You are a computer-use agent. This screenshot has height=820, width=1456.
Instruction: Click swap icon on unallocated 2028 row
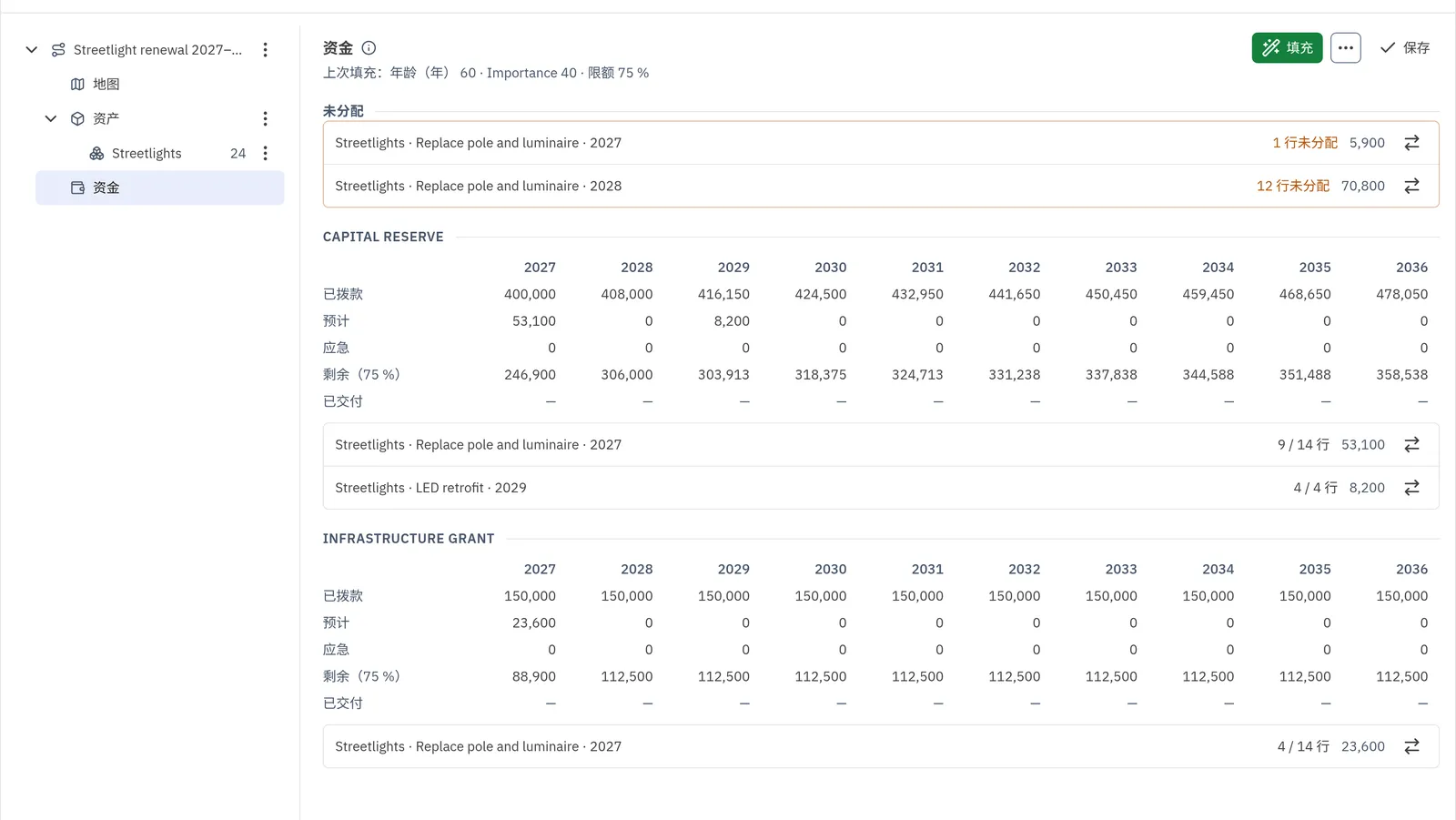click(x=1411, y=186)
